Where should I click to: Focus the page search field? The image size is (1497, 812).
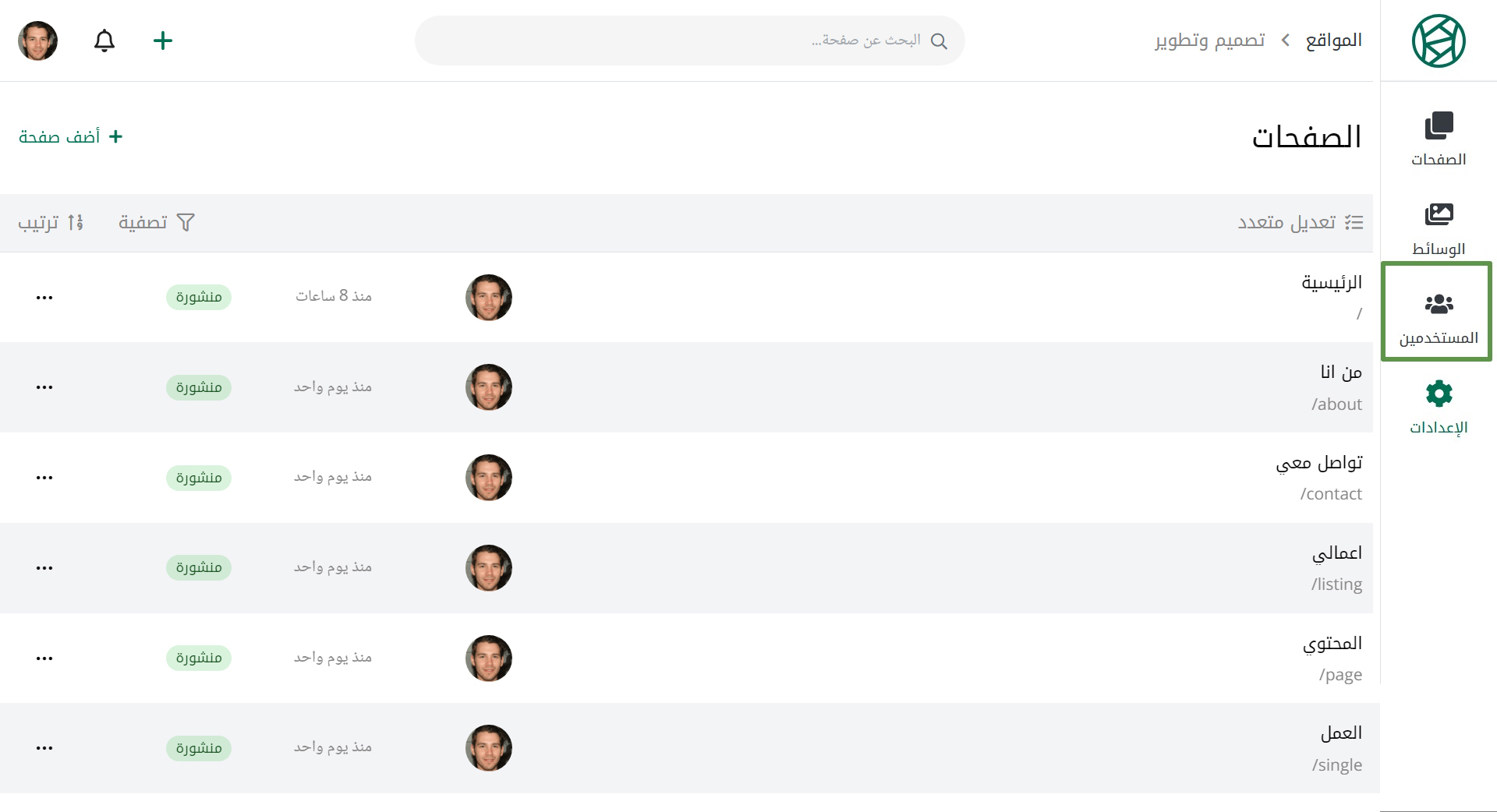click(x=690, y=41)
